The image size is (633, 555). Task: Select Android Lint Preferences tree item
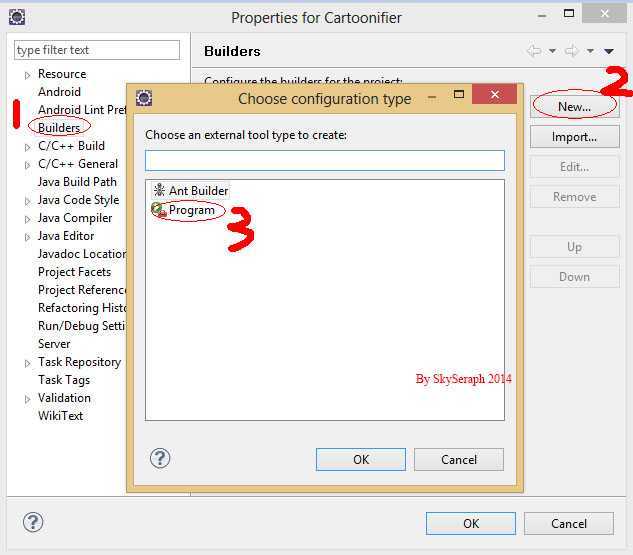(82, 110)
